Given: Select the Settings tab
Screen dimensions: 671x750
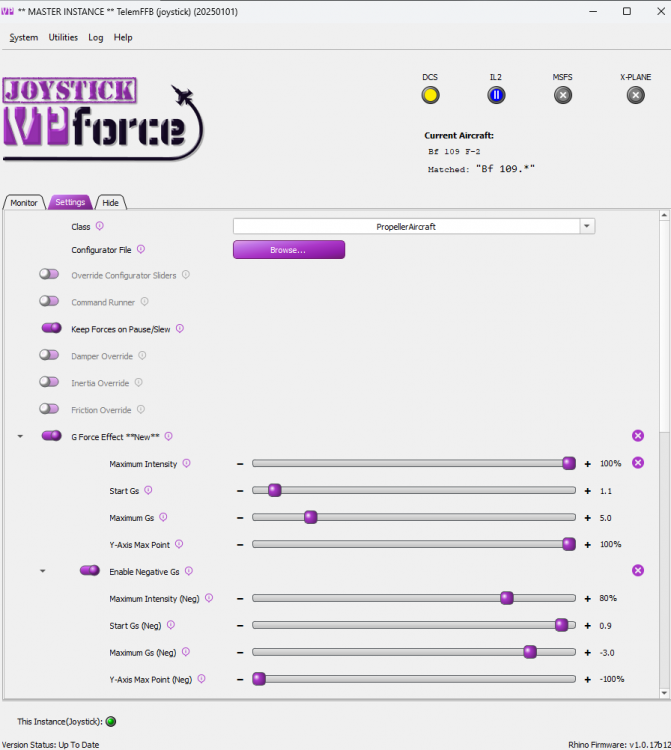Looking at the screenshot, I should (70, 202).
